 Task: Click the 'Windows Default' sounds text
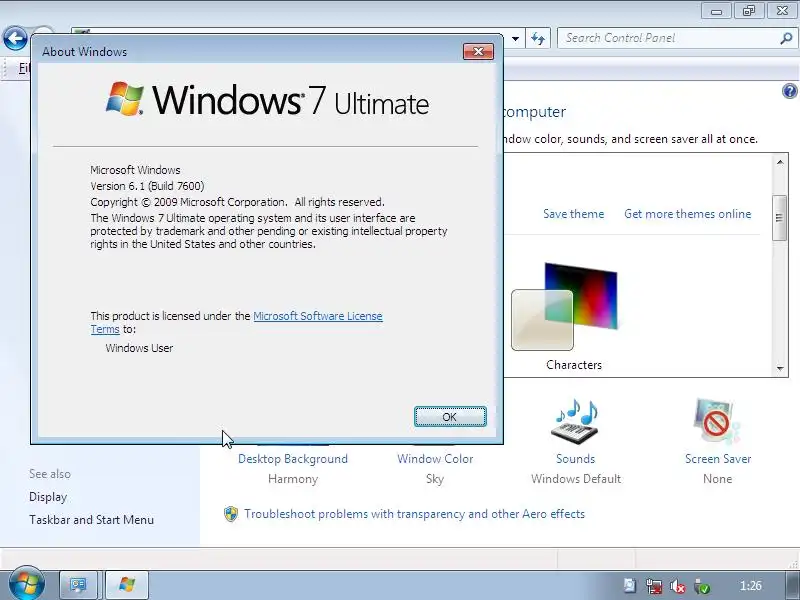pos(576,479)
